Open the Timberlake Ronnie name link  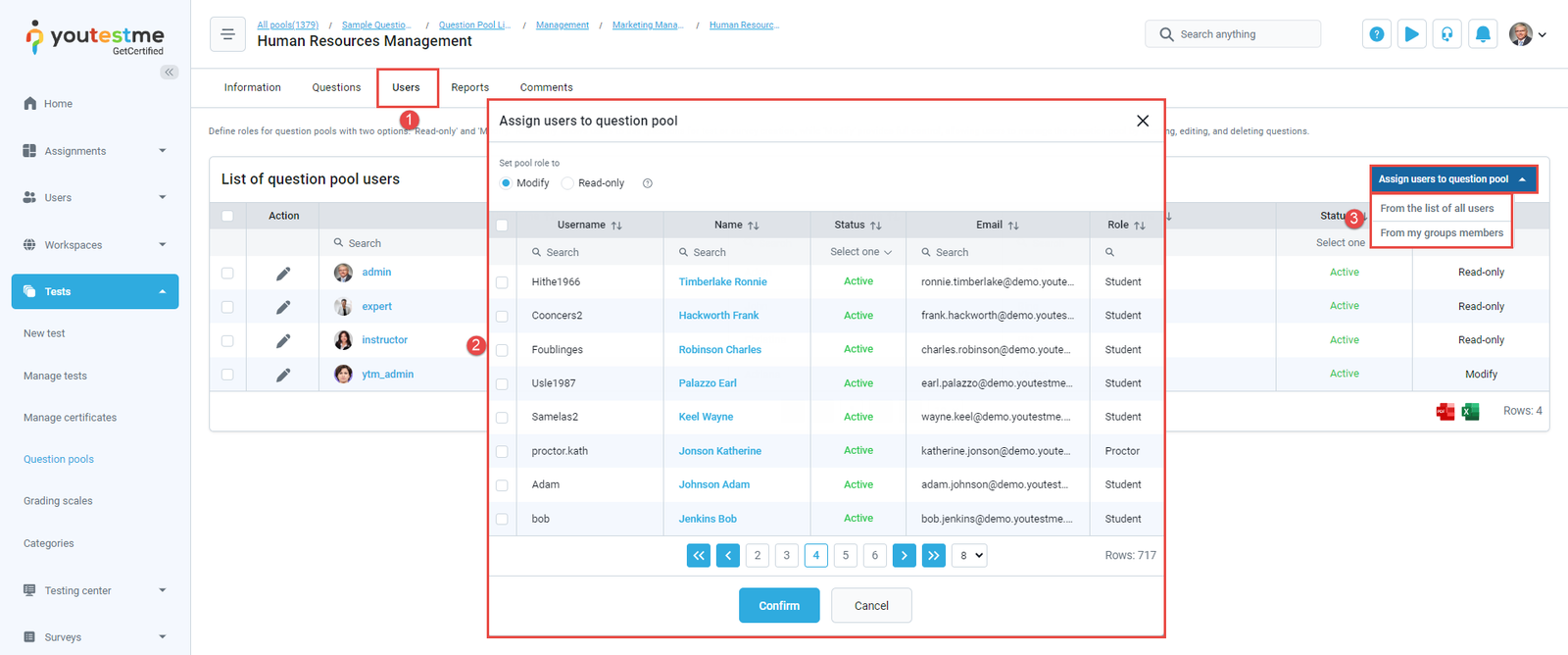(722, 282)
